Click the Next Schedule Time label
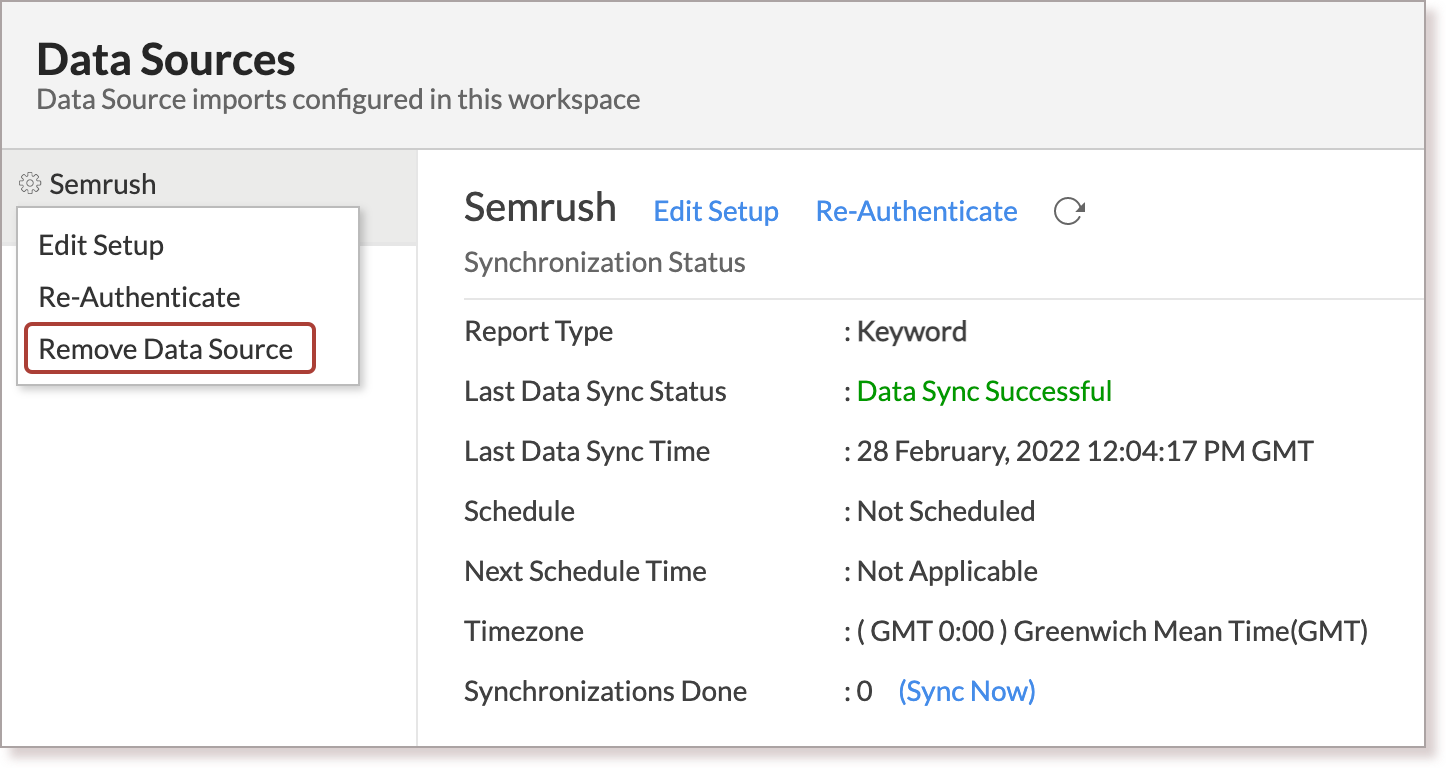Image resolution: width=1446 pixels, height=768 pixels. click(x=586, y=571)
